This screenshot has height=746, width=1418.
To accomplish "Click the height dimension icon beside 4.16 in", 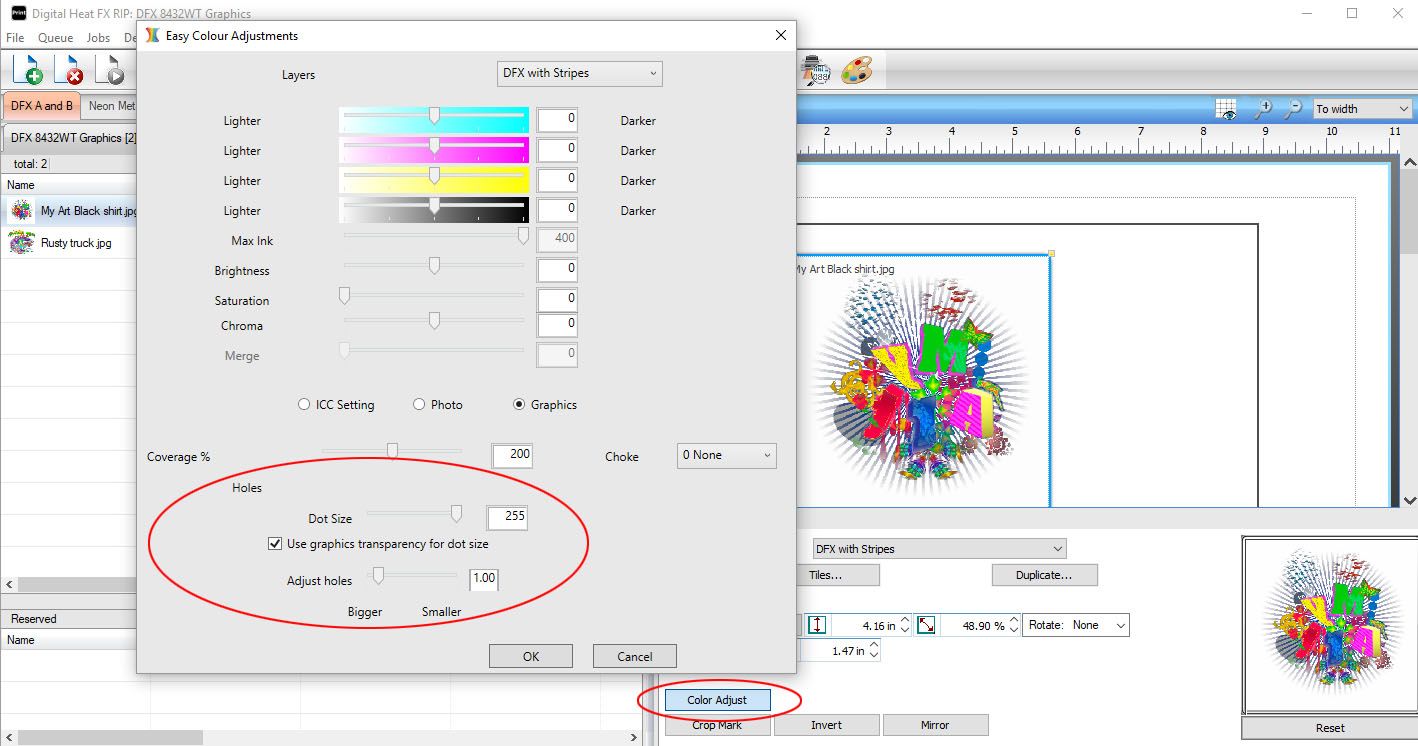I will point(817,625).
